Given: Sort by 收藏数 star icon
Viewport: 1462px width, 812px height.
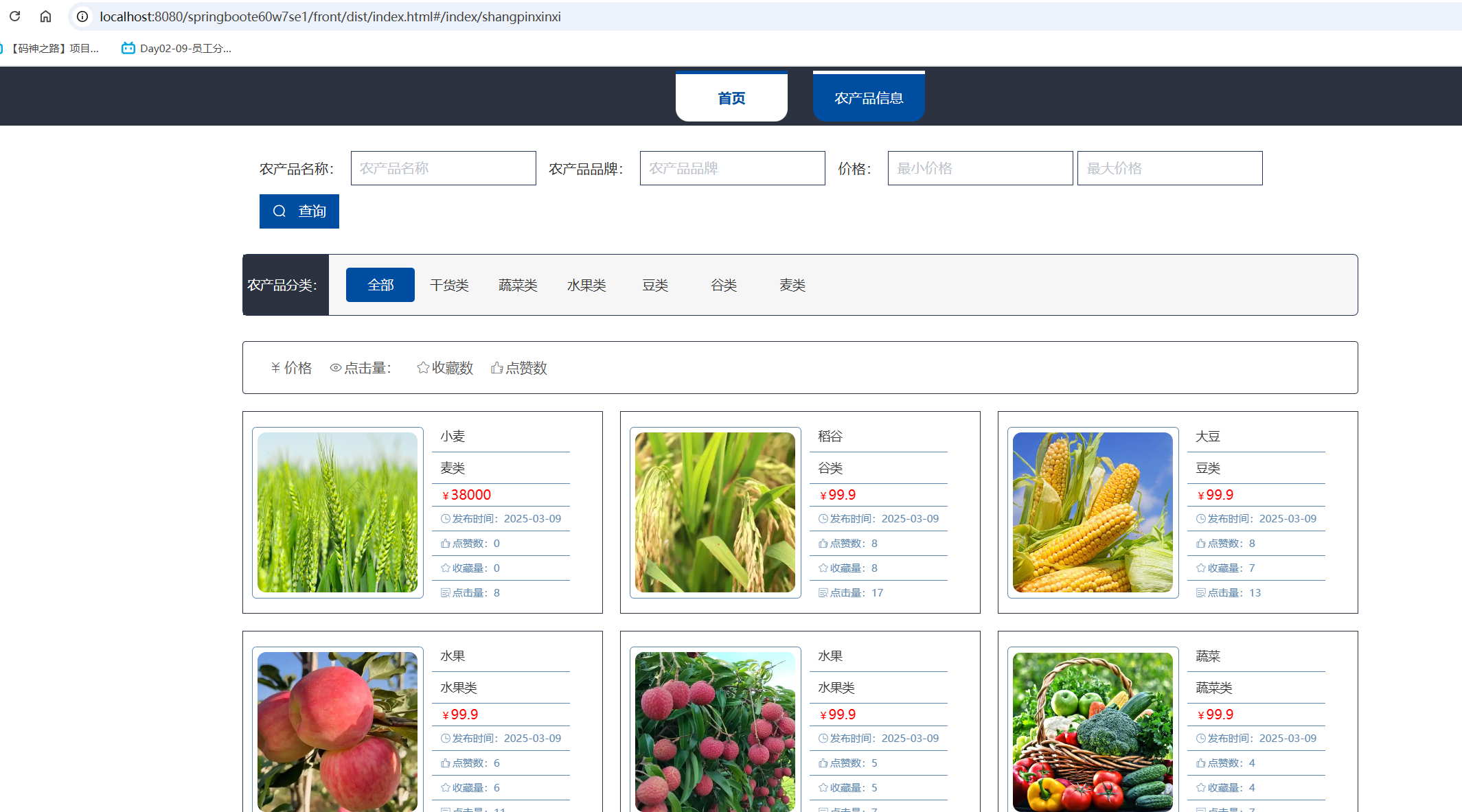Looking at the screenshot, I should pyautogui.click(x=423, y=368).
